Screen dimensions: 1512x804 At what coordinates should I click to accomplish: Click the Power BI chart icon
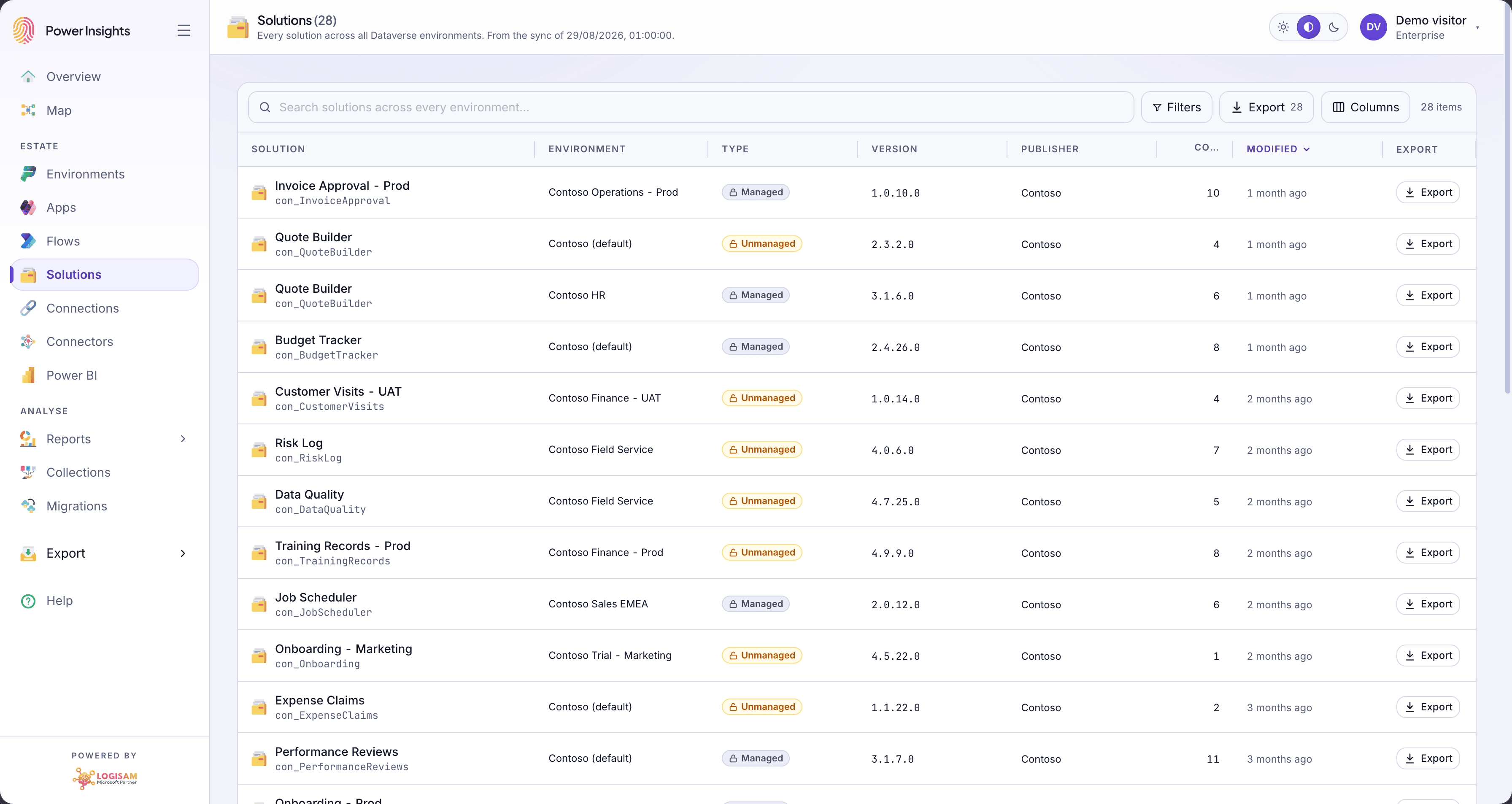pos(28,375)
